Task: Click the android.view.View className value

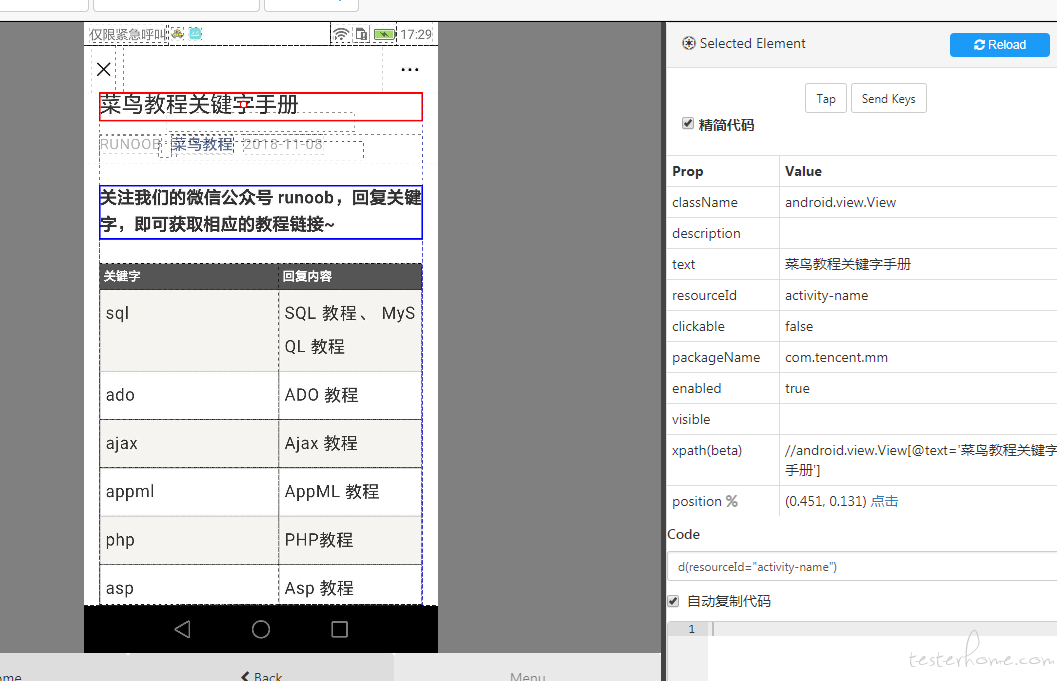Action: tap(840, 202)
